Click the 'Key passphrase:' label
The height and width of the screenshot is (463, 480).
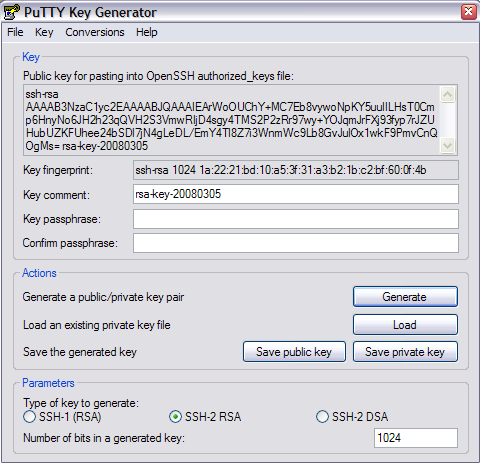[62, 219]
